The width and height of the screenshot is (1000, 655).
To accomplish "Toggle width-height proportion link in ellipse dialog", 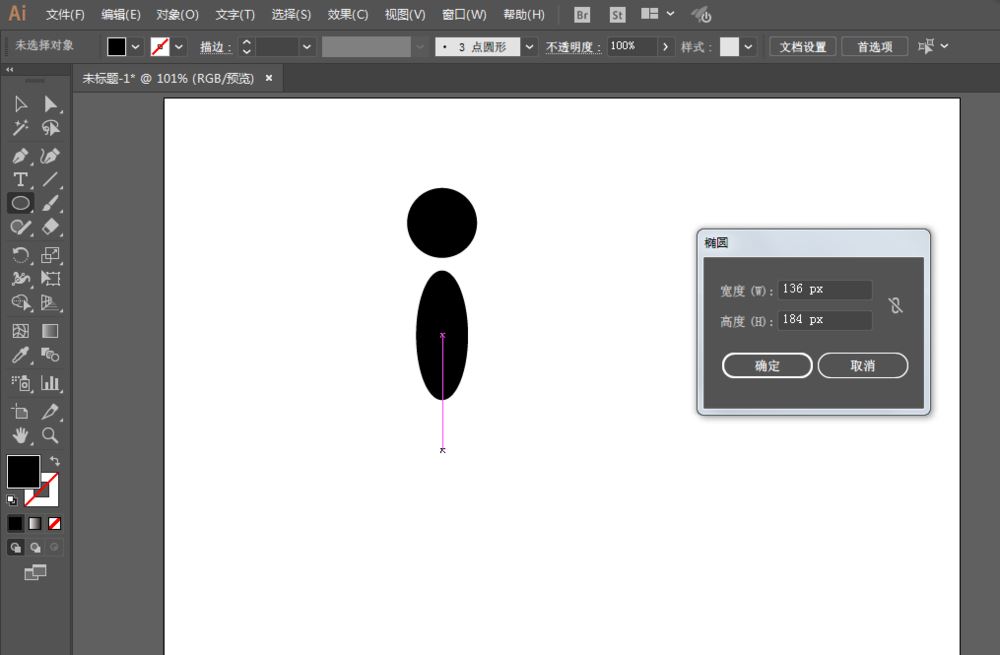I will pyautogui.click(x=896, y=305).
